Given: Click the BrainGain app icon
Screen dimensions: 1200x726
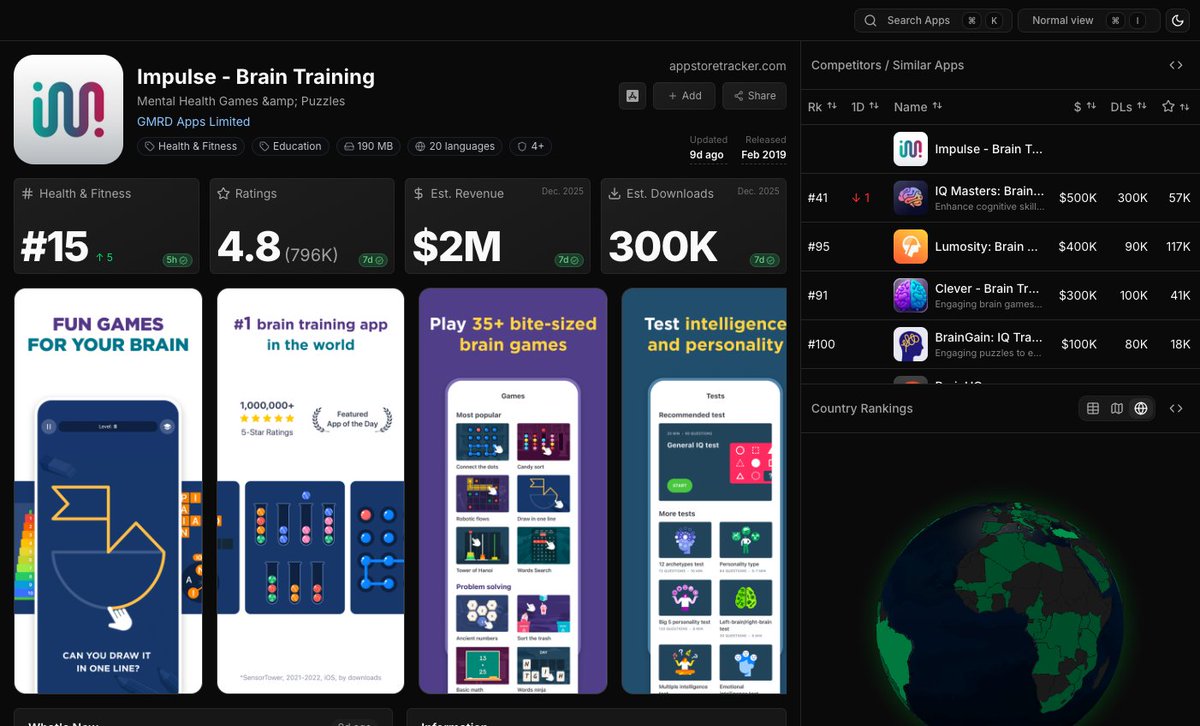Looking at the screenshot, I should point(910,344).
